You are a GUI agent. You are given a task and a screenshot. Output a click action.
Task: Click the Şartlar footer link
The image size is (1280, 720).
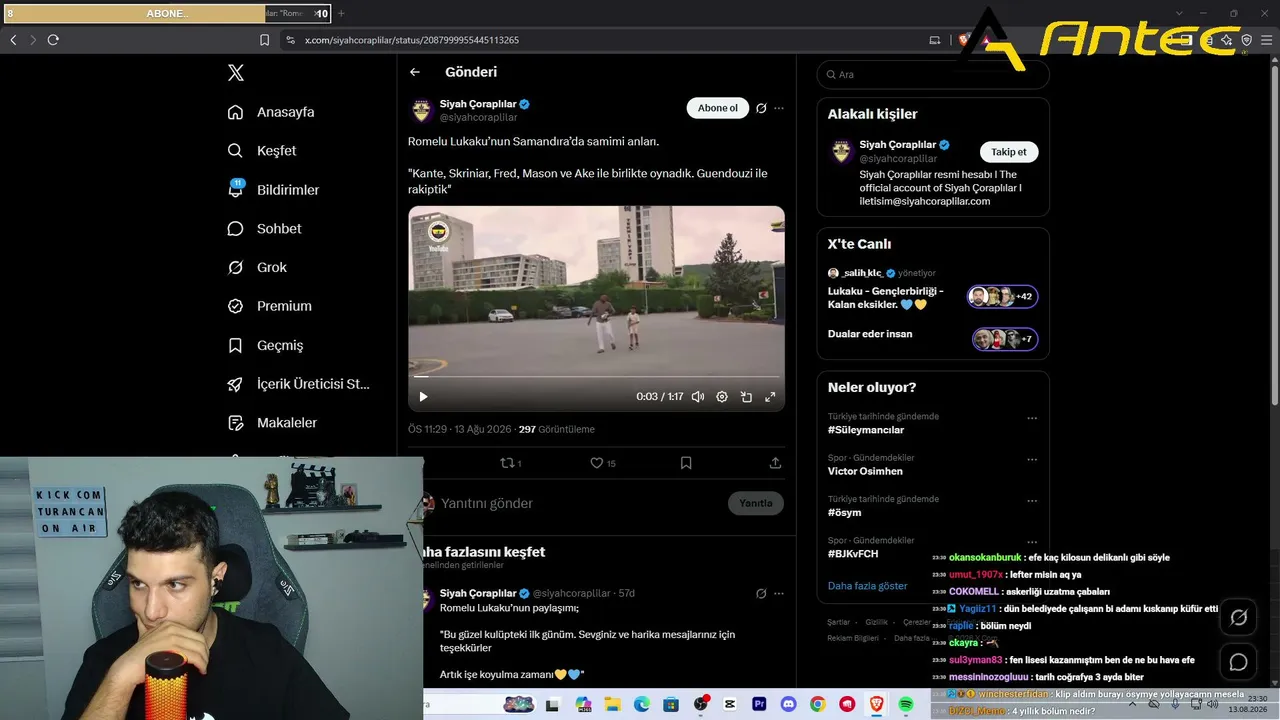(838, 622)
